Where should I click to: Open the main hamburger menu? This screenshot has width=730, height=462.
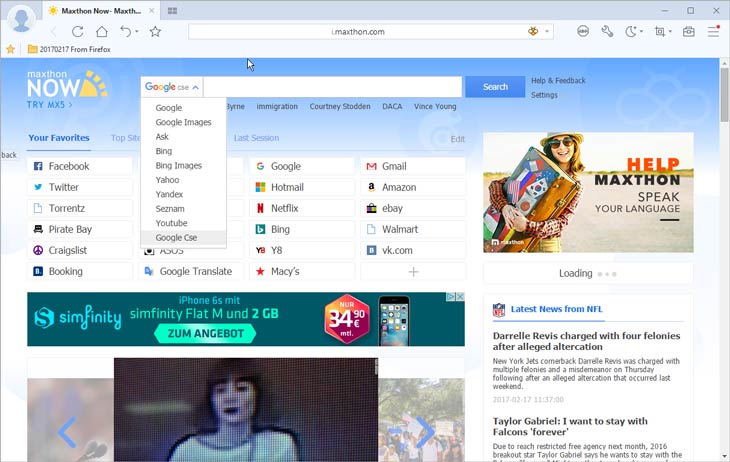pyautogui.click(x=713, y=32)
